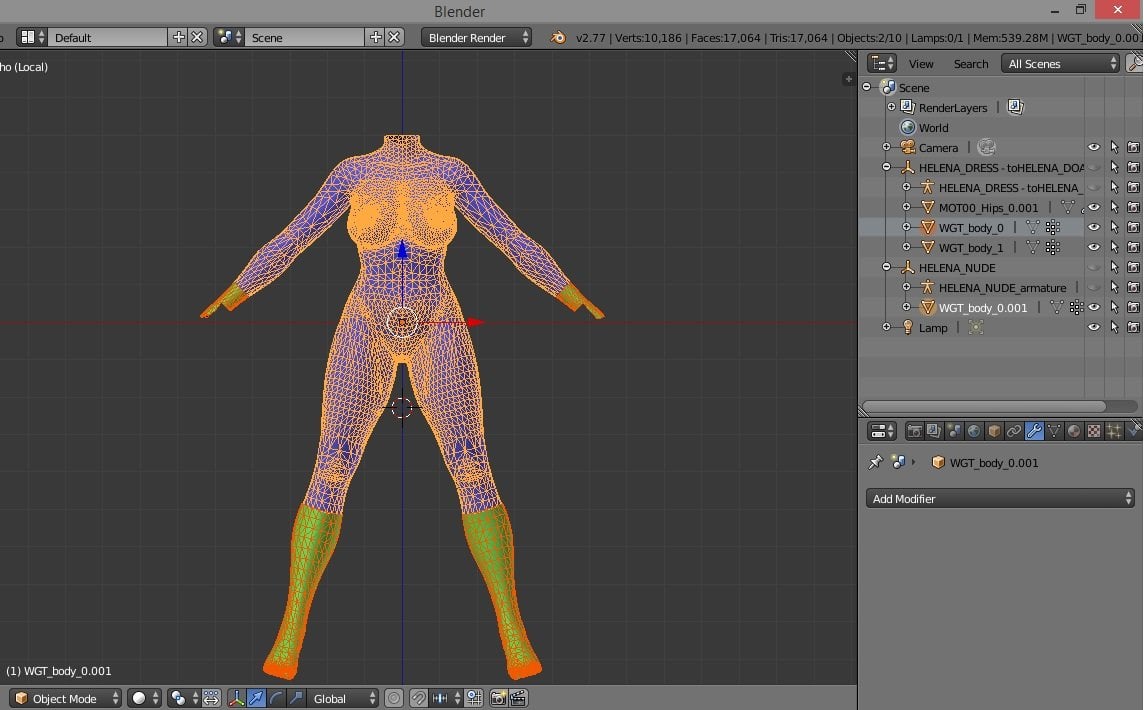Screen dimensions: 1144x710
Task: Expand the RenderLayers node
Action: pos(891,107)
